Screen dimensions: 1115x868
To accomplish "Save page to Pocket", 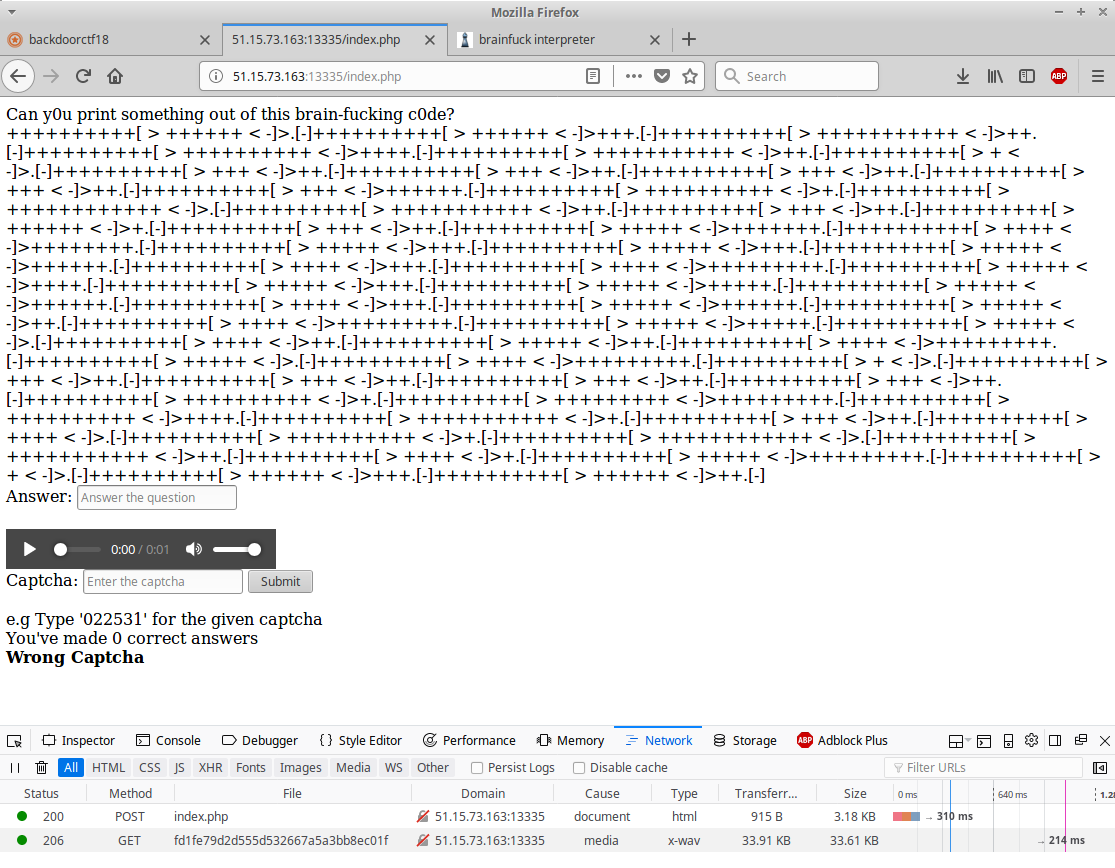I will 662,76.
